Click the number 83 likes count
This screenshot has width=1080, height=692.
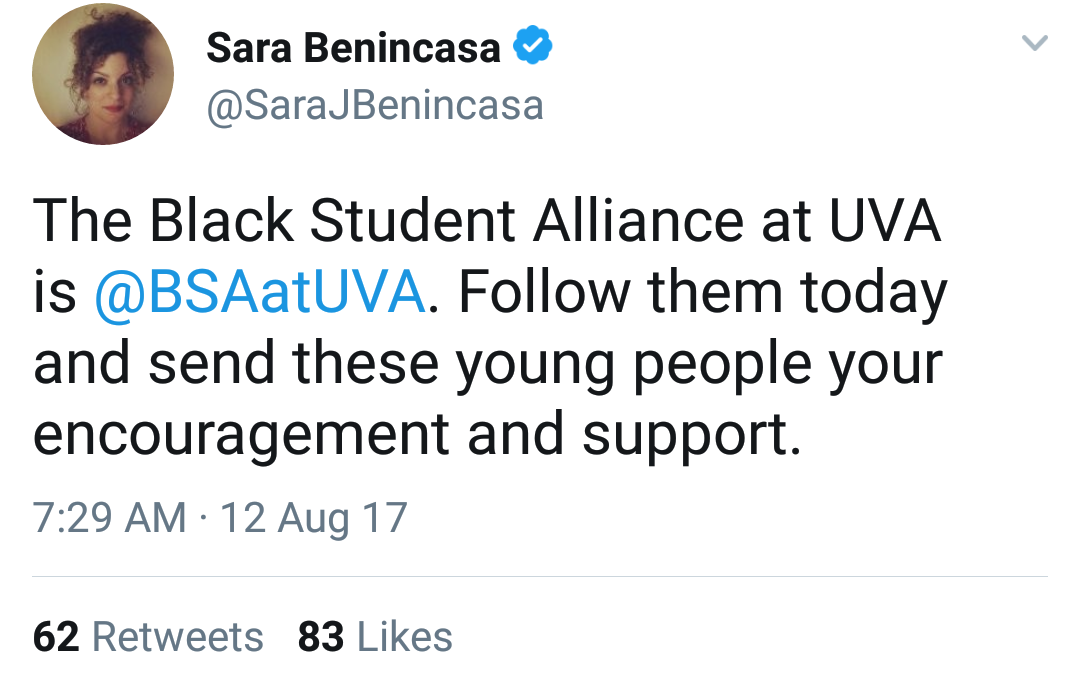[x=320, y=637]
